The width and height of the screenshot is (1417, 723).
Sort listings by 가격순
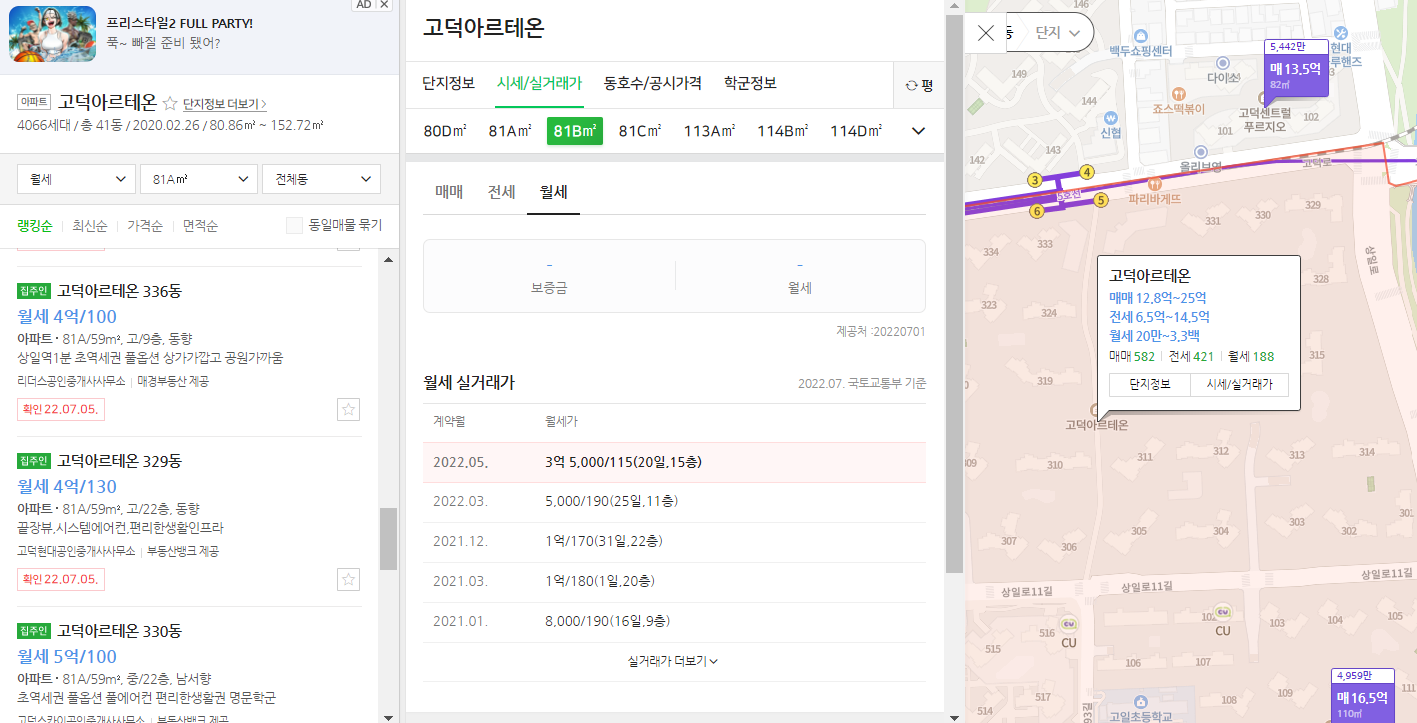click(x=145, y=226)
